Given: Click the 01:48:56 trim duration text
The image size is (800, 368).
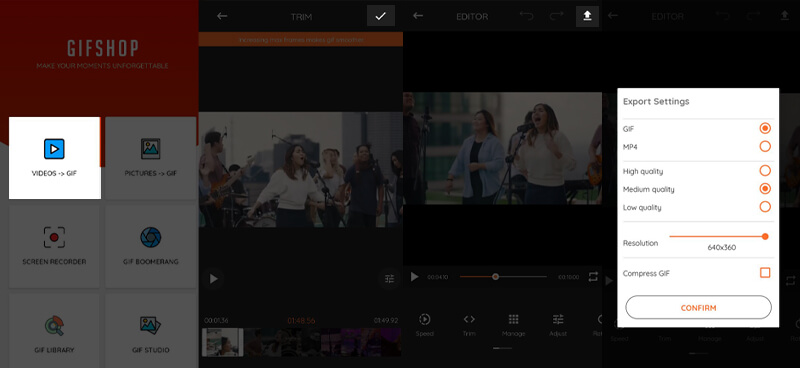Looking at the screenshot, I should 301,321.
